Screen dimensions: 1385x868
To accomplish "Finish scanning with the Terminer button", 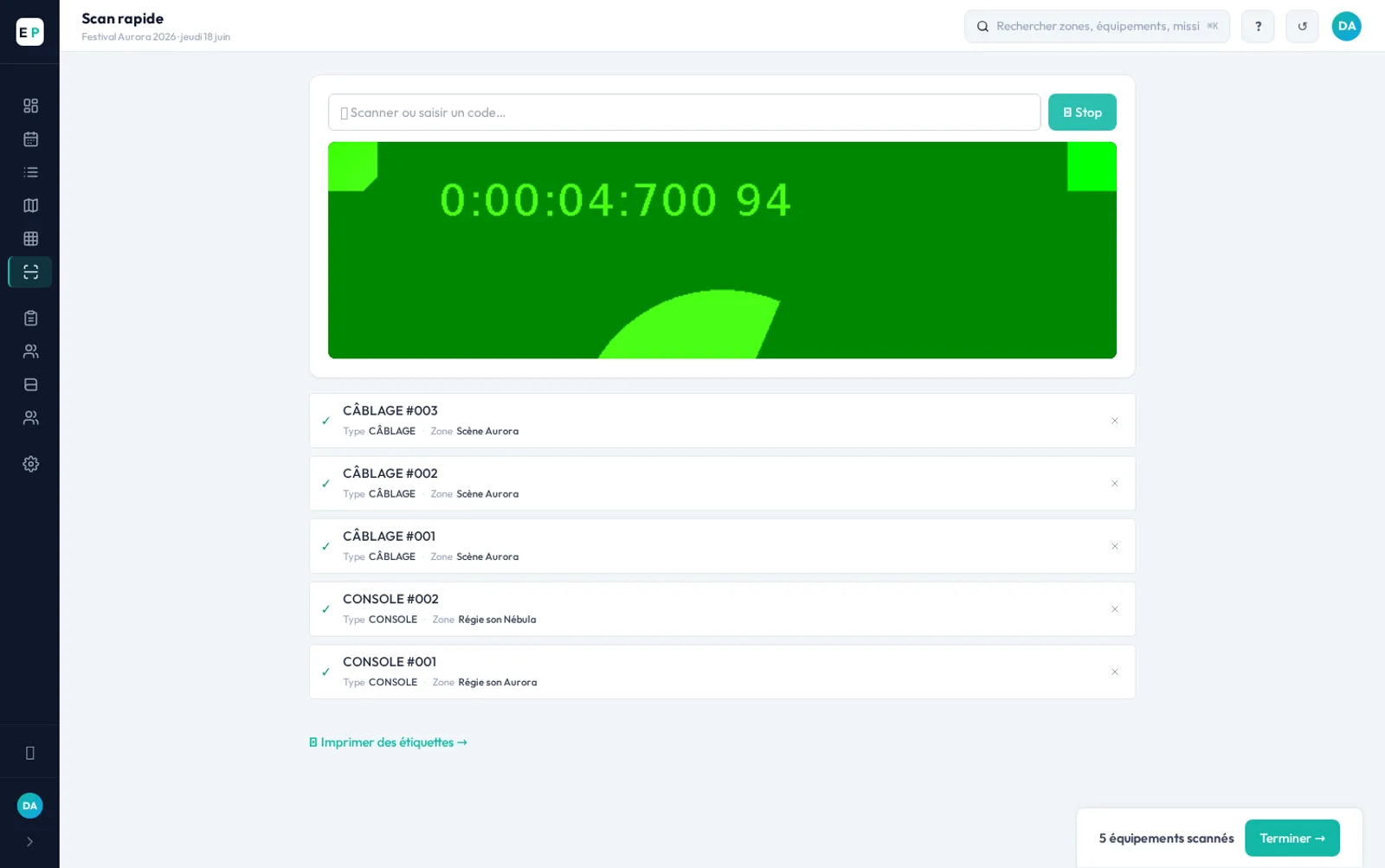I will click(1292, 838).
